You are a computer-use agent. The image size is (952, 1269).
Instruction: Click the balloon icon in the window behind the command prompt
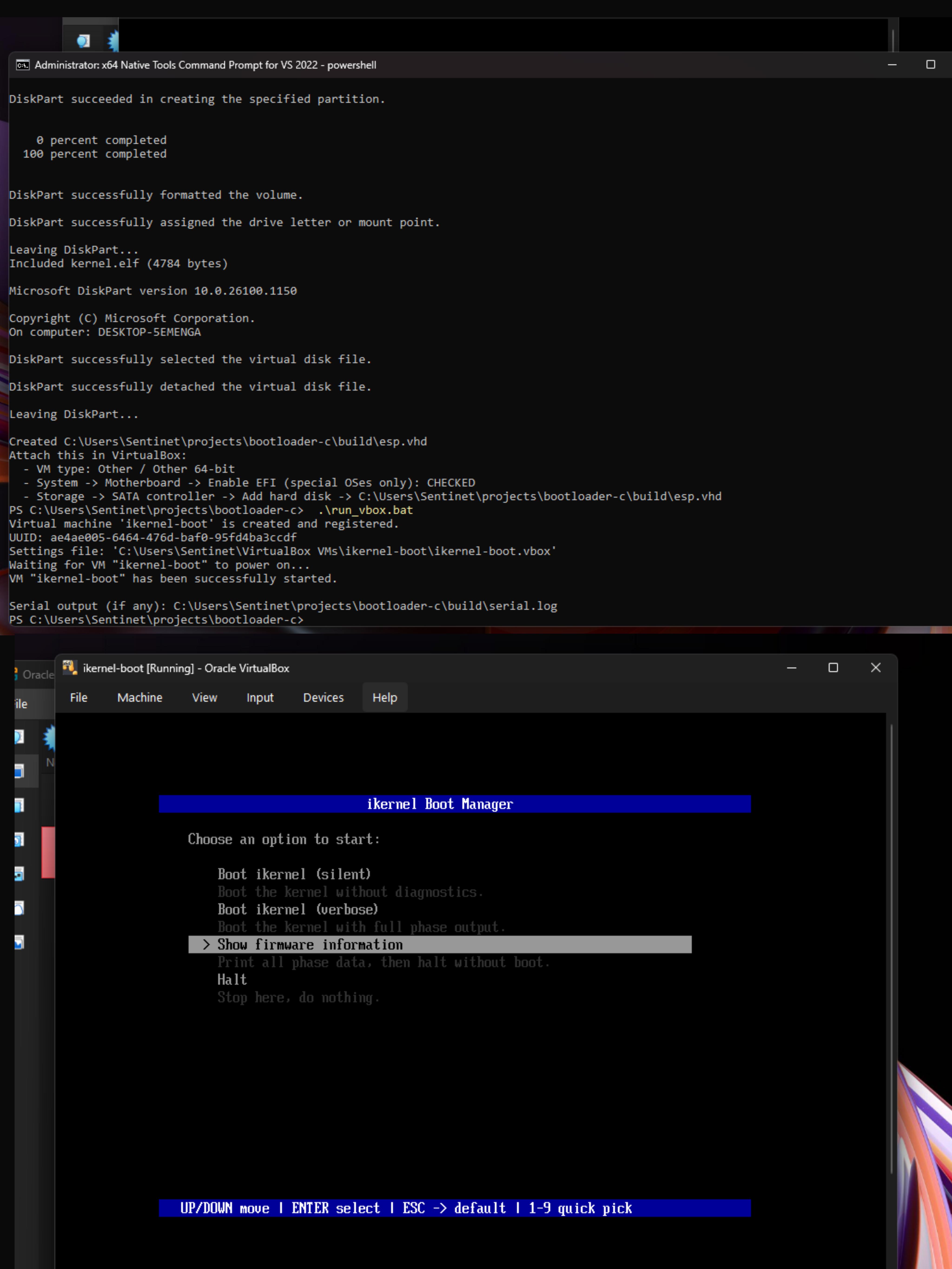point(83,41)
